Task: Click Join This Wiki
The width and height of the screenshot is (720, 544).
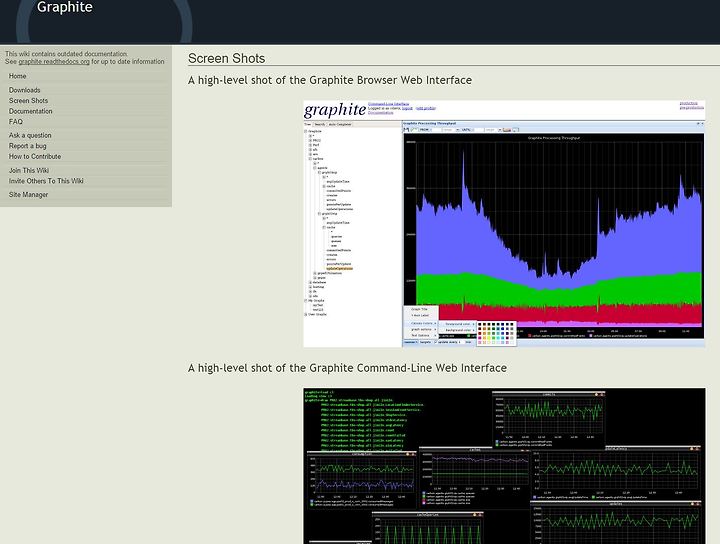Action: pos(28,170)
